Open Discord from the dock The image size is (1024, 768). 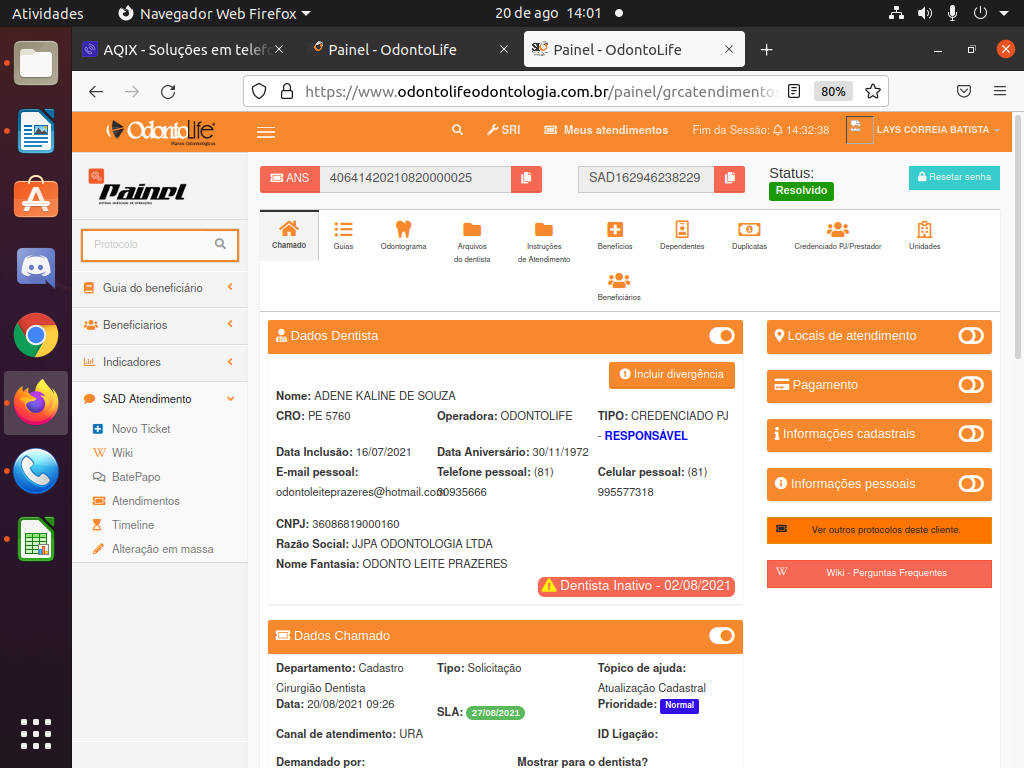36,268
